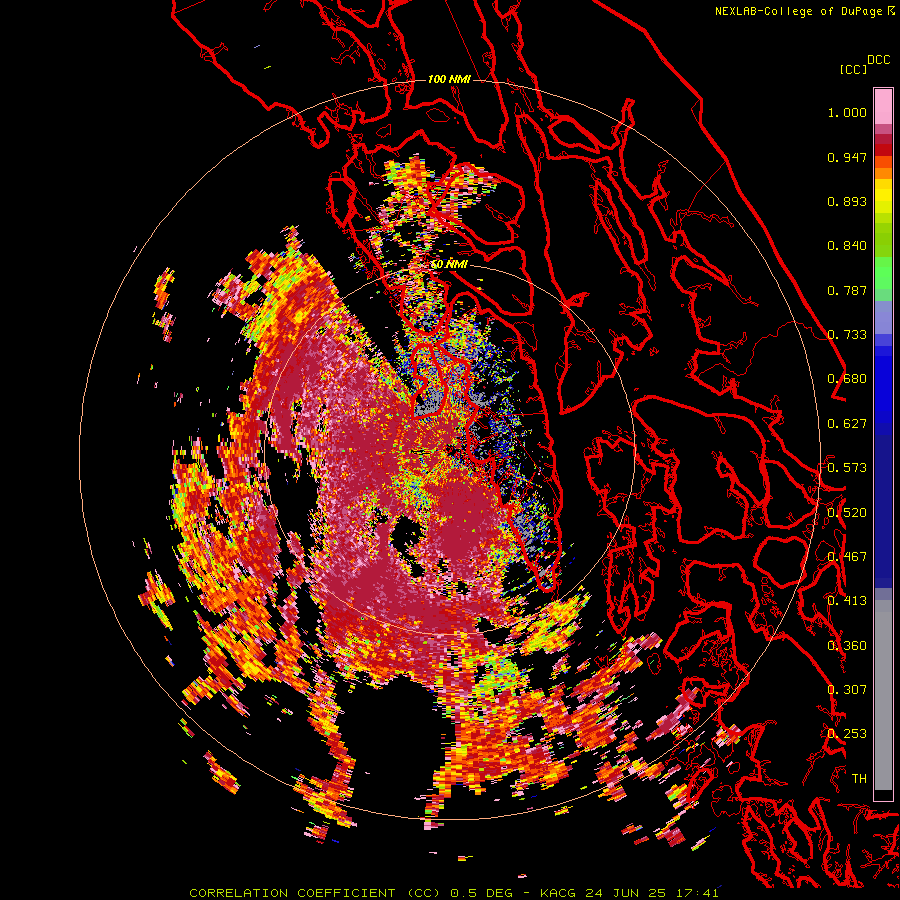The image size is (900, 900).
Task: Click the 0.787 scale value
Action: (847, 290)
